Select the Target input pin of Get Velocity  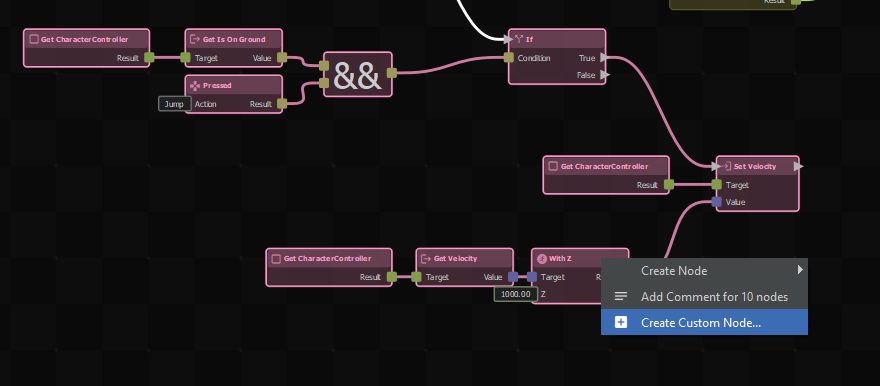pyautogui.click(x=416, y=277)
